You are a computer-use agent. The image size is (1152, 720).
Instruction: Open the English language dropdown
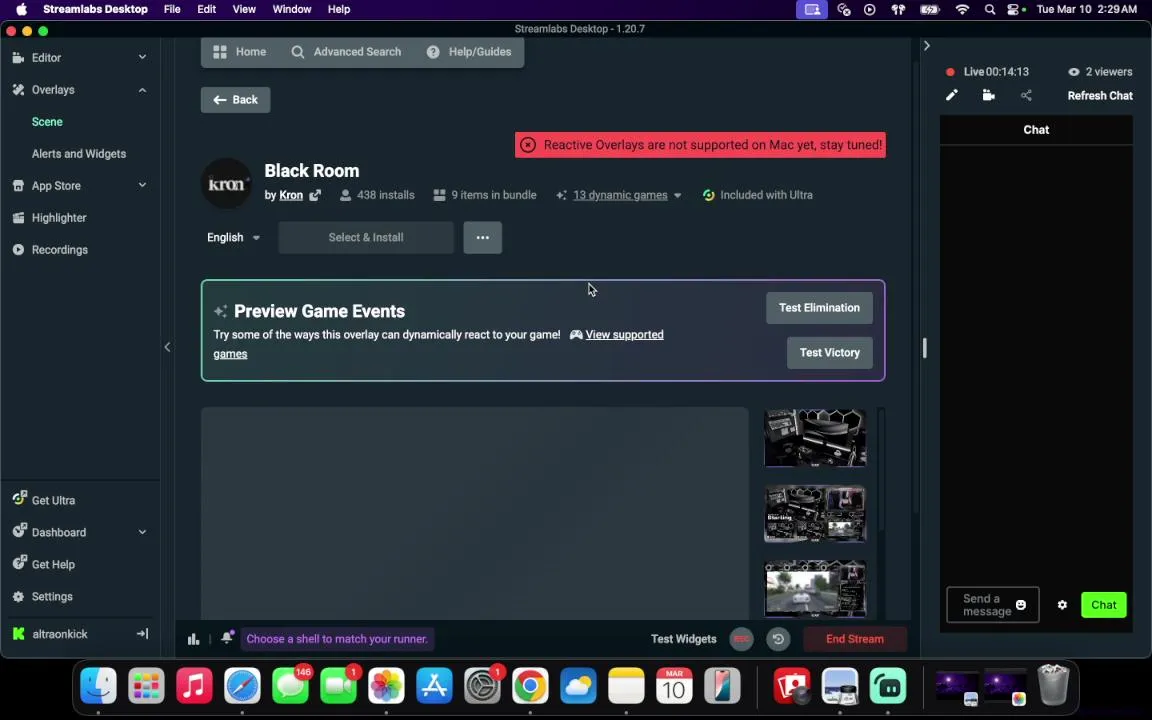(233, 237)
